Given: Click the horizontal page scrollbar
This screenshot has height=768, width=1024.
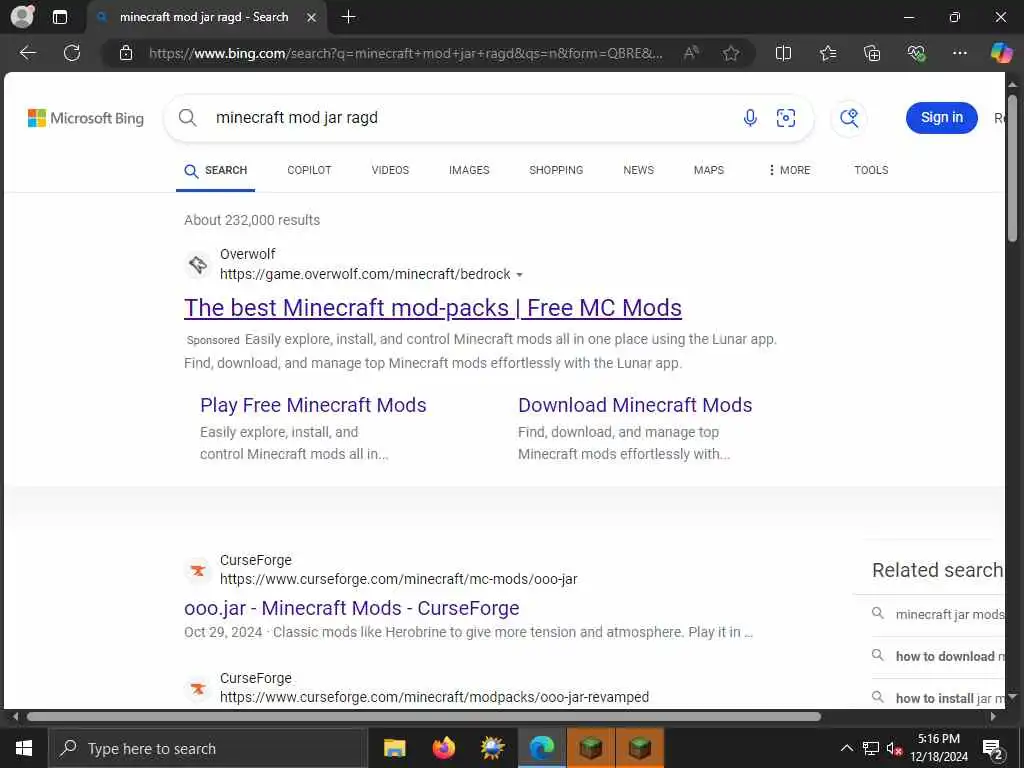Looking at the screenshot, I should tap(423, 717).
